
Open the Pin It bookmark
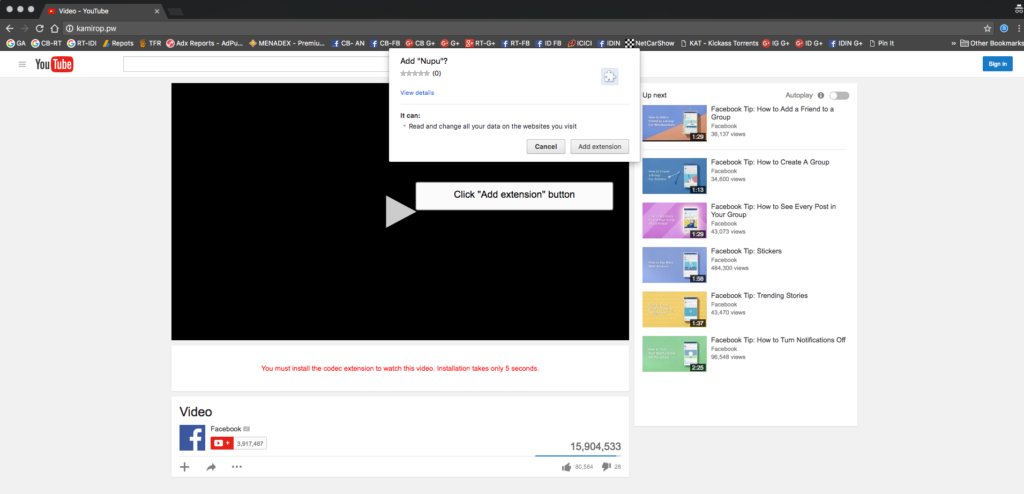click(881, 43)
